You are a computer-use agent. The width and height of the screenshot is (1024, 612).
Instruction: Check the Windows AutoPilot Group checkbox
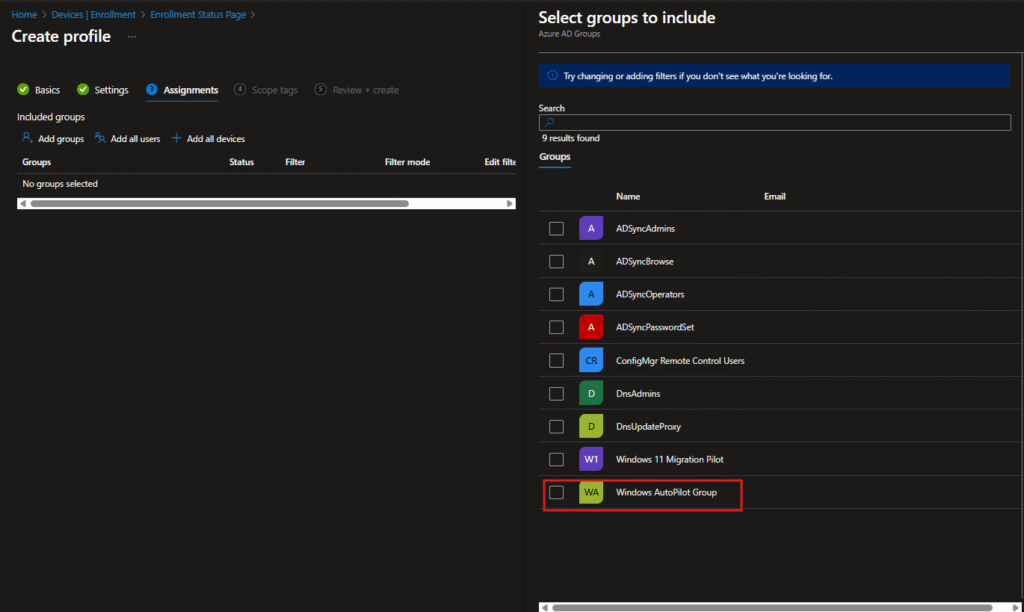coord(556,492)
